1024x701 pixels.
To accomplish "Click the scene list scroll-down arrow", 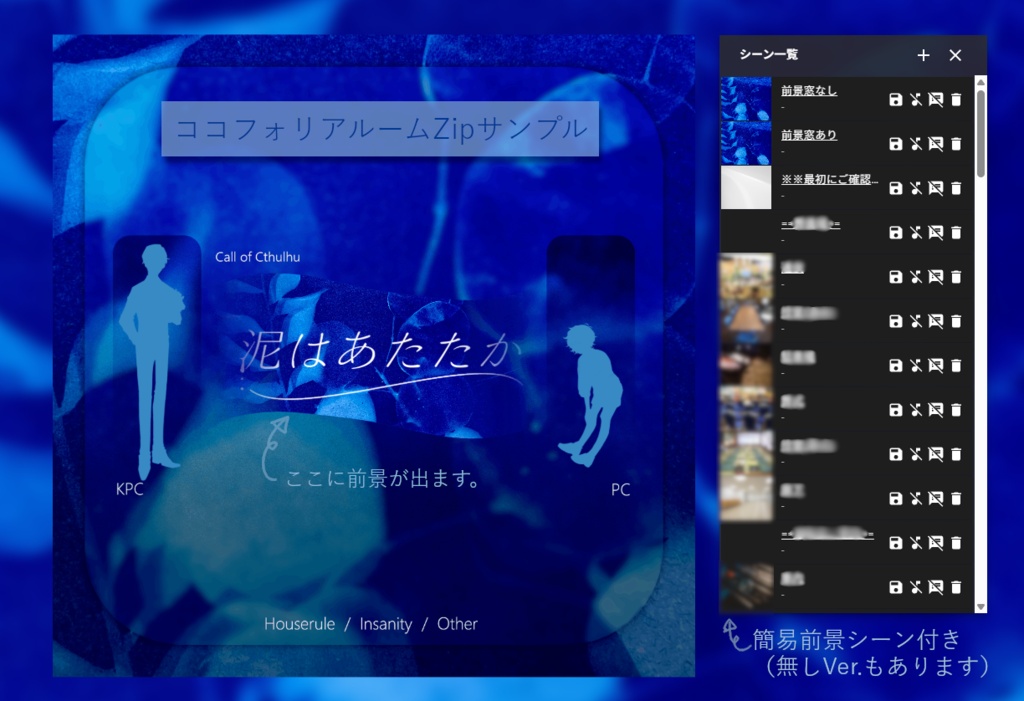I will (980, 607).
